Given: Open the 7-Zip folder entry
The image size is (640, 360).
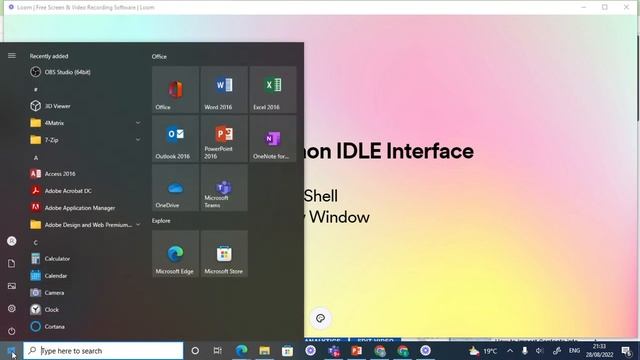Looking at the screenshot, I should click(x=85, y=140).
